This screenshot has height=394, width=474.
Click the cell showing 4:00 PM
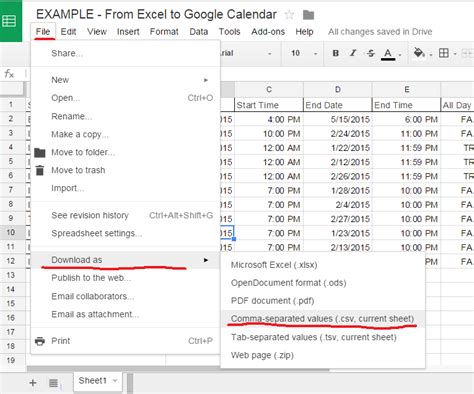click(269, 119)
